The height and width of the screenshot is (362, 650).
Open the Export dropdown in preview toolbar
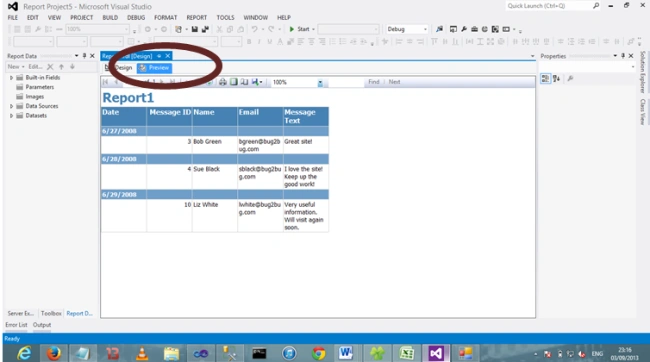pos(257,82)
